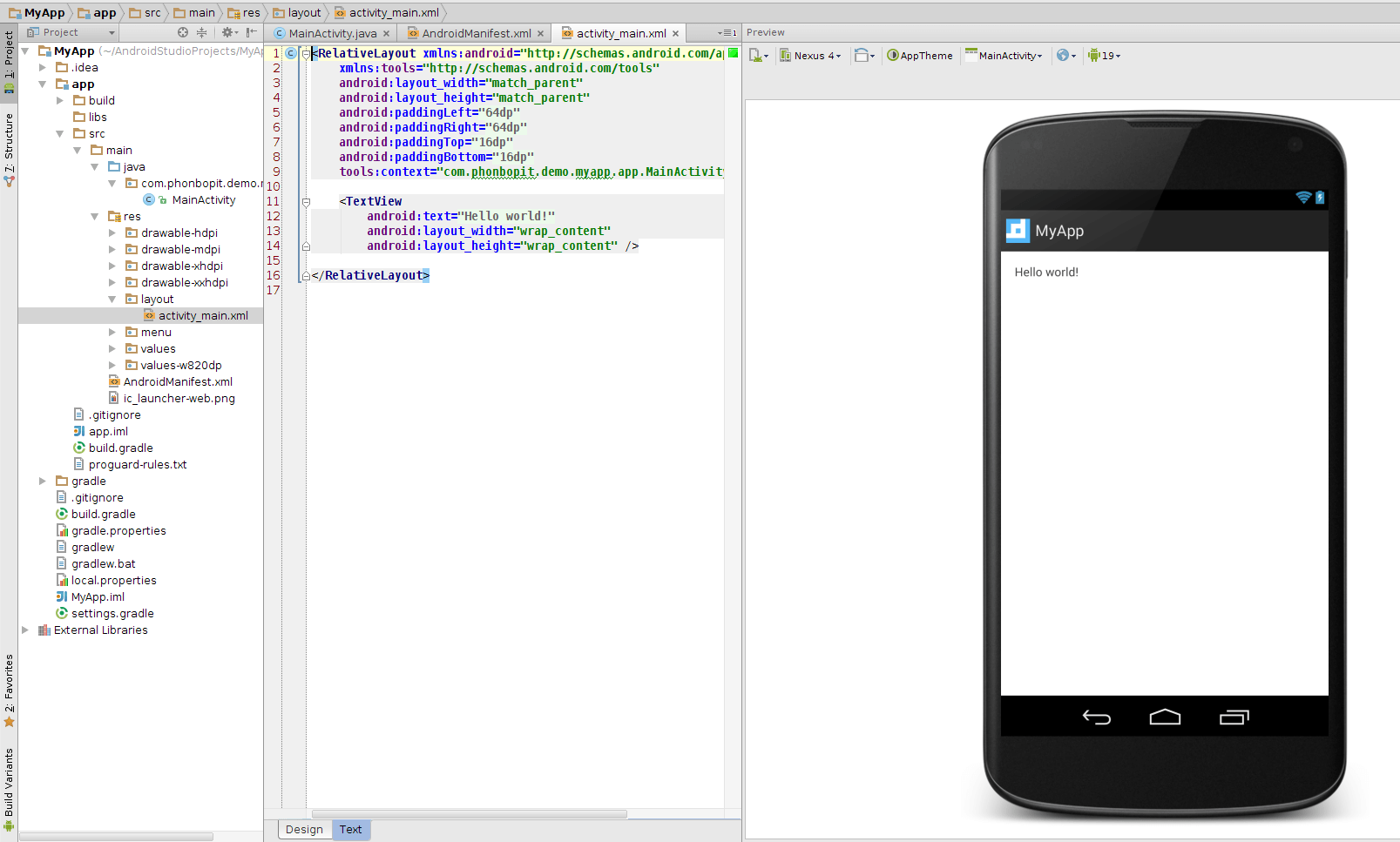Viewport: 1400px width, 842px height.
Task: Show the hidden tabs list icon
Action: pyautogui.click(x=727, y=33)
